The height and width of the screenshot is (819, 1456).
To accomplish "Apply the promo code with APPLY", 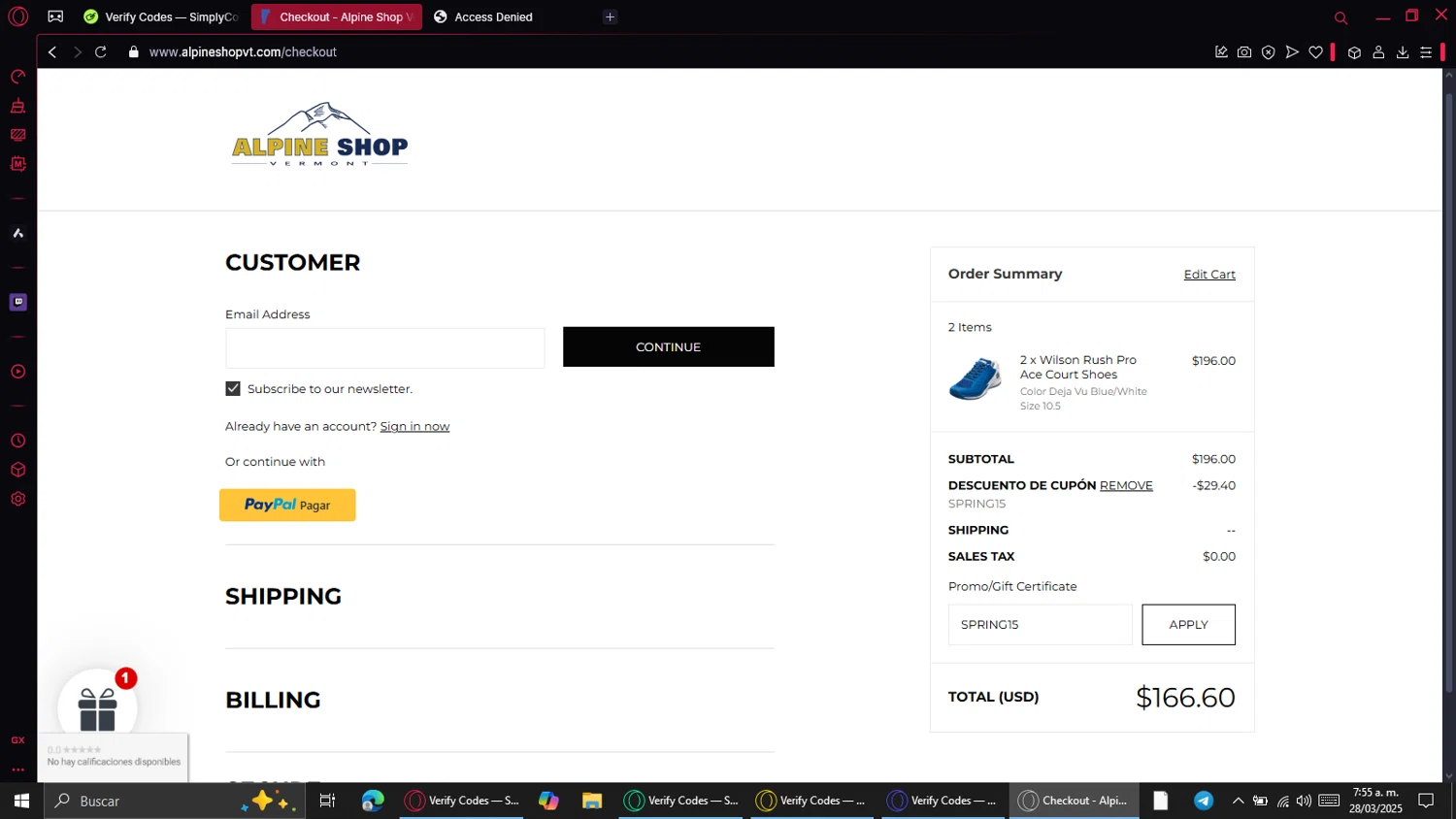I will [x=1188, y=624].
